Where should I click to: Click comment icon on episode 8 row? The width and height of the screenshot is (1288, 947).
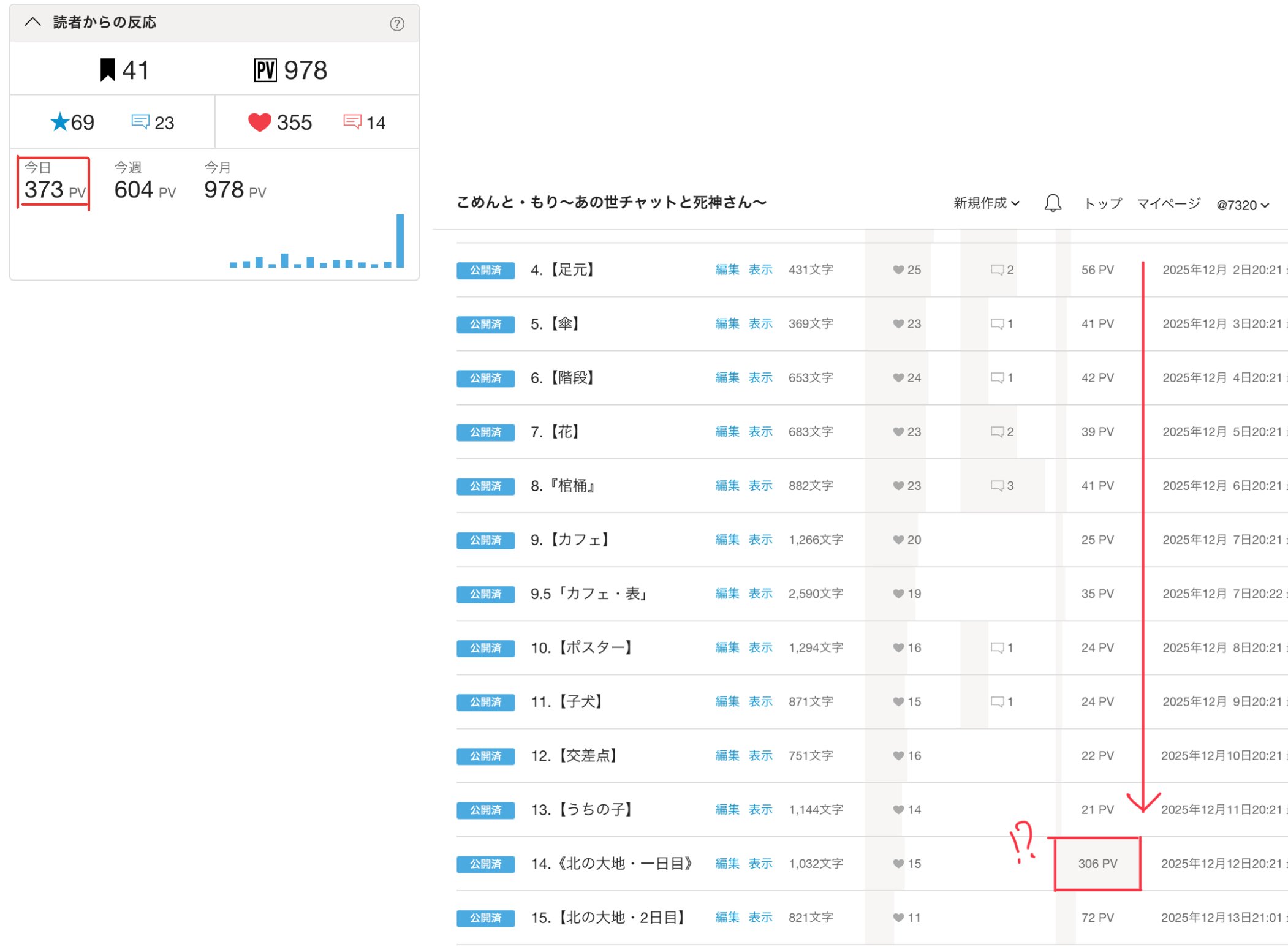pyautogui.click(x=997, y=486)
